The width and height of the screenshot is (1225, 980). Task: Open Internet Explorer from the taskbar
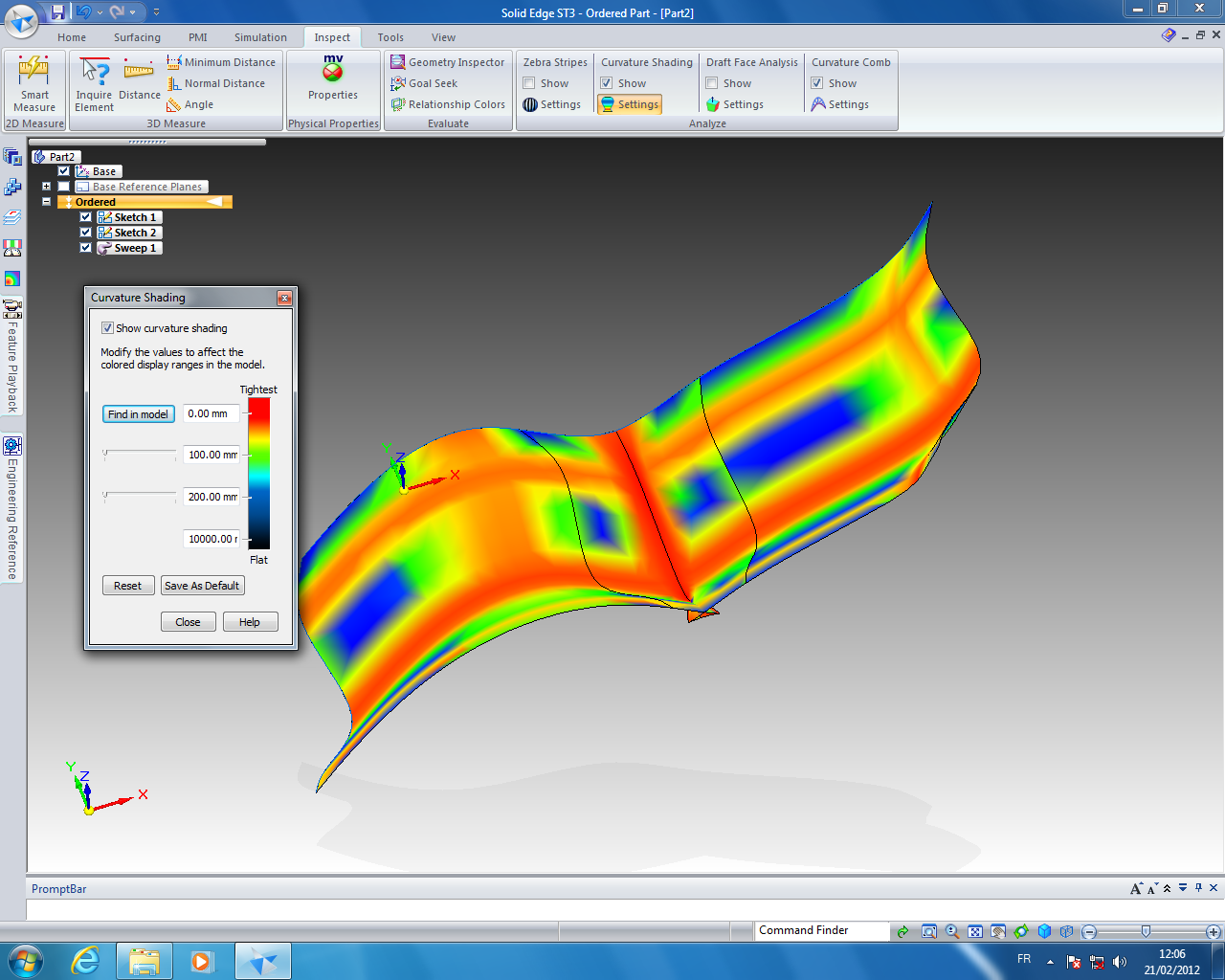(x=85, y=960)
